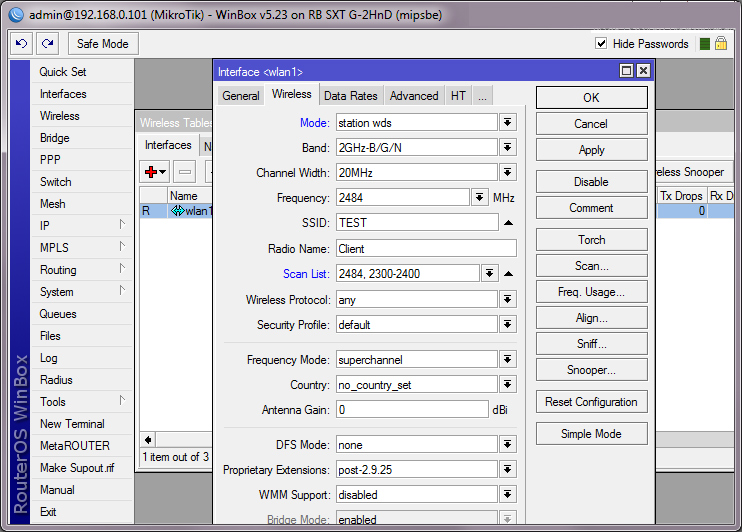Open the WMM Support dropdown
This screenshot has height=532, width=742.
point(507,495)
